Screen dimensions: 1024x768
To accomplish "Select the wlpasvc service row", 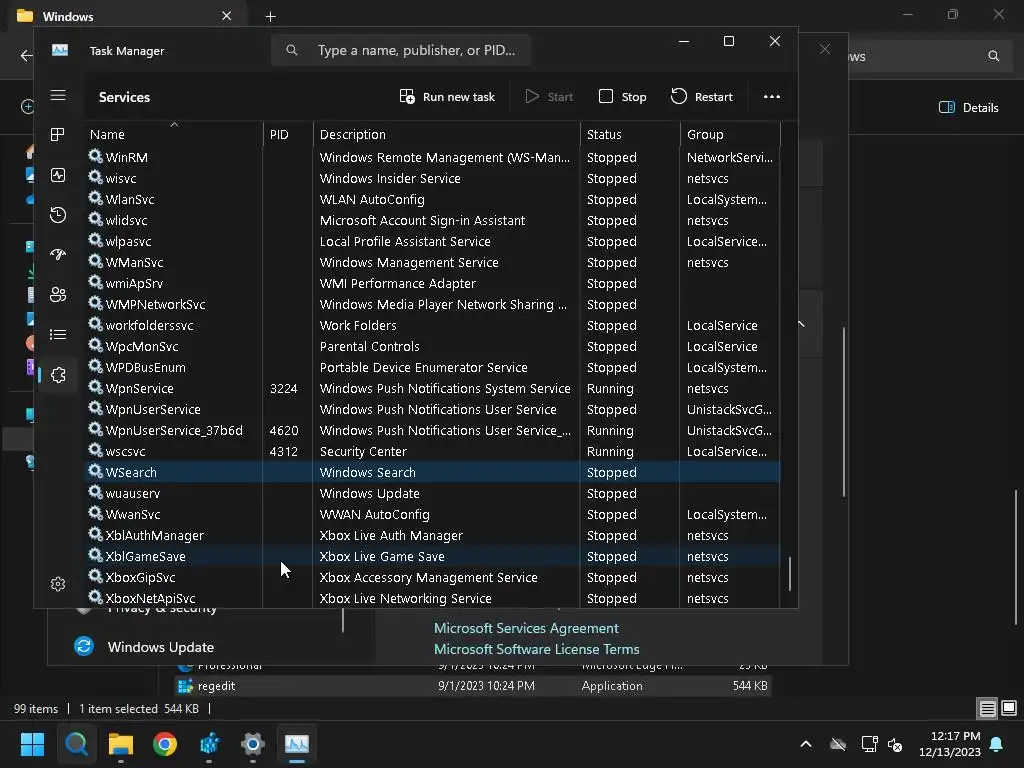I will pyautogui.click(x=432, y=241).
